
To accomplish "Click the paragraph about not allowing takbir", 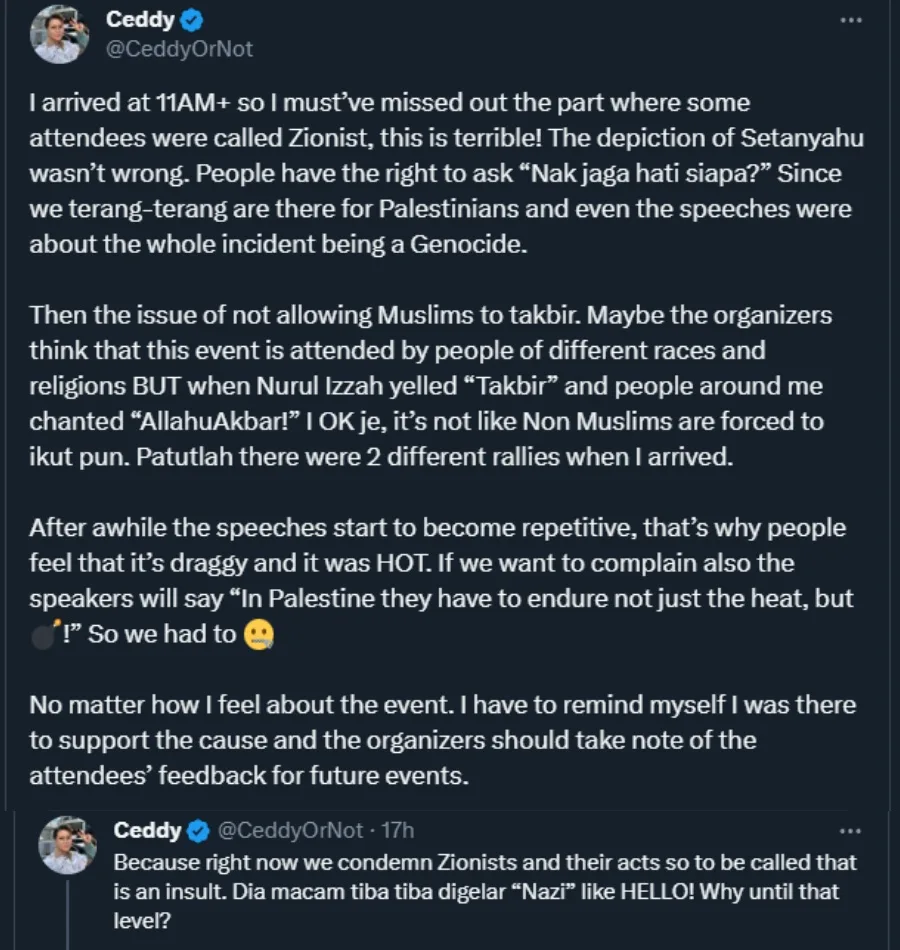I will tap(430, 386).
